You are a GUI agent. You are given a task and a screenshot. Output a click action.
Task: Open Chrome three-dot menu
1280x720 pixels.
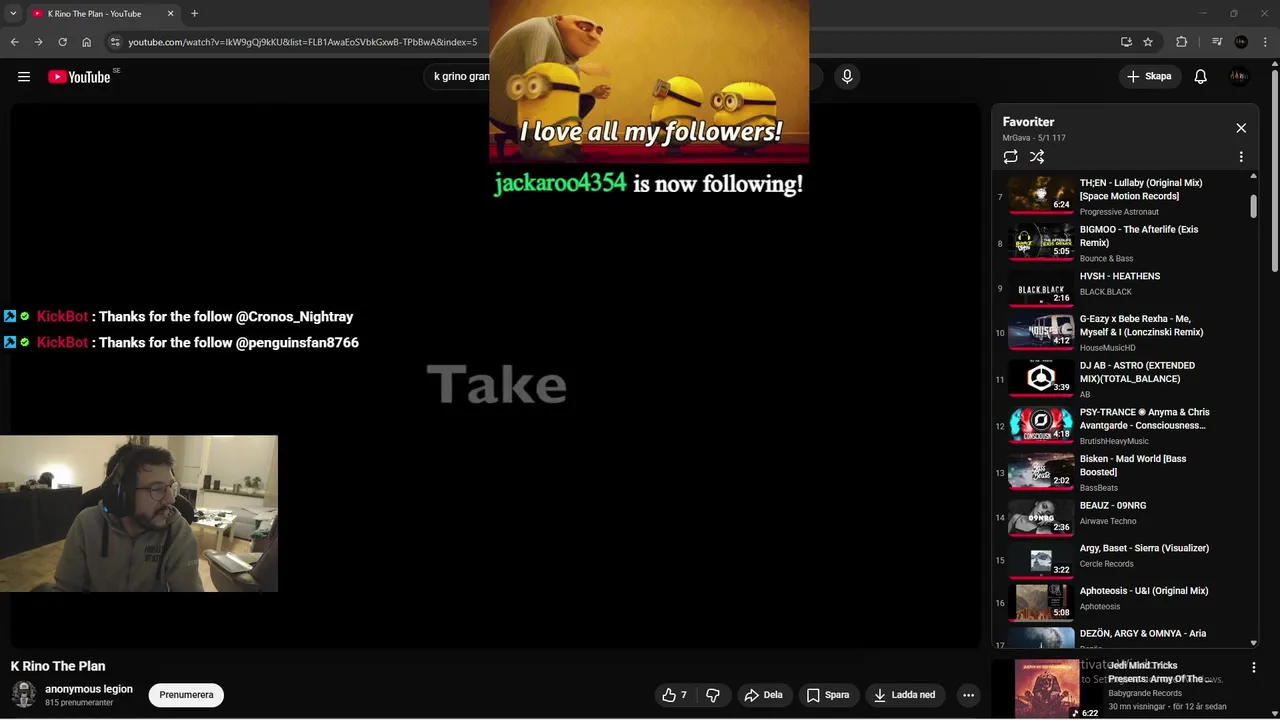tap(1265, 42)
